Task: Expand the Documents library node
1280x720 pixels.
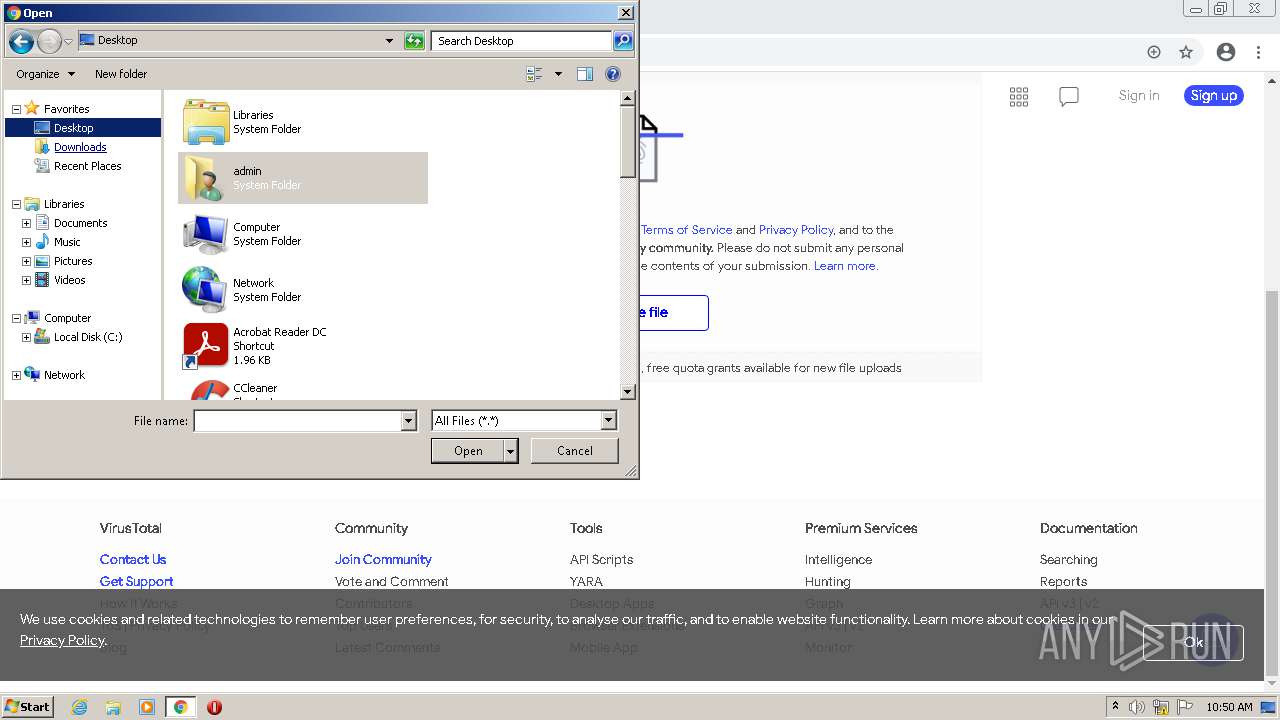Action: 26,223
